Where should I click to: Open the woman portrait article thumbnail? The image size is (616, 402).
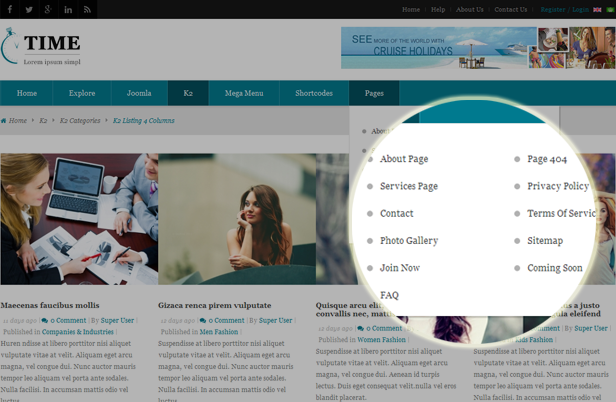[x=237, y=219]
